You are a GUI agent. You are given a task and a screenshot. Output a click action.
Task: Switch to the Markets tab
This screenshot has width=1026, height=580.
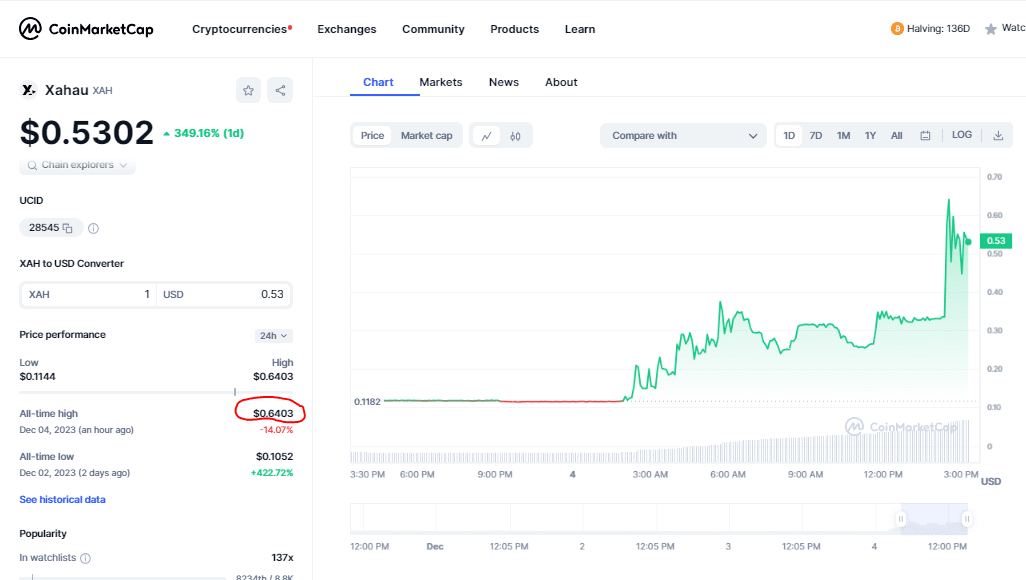click(440, 82)
